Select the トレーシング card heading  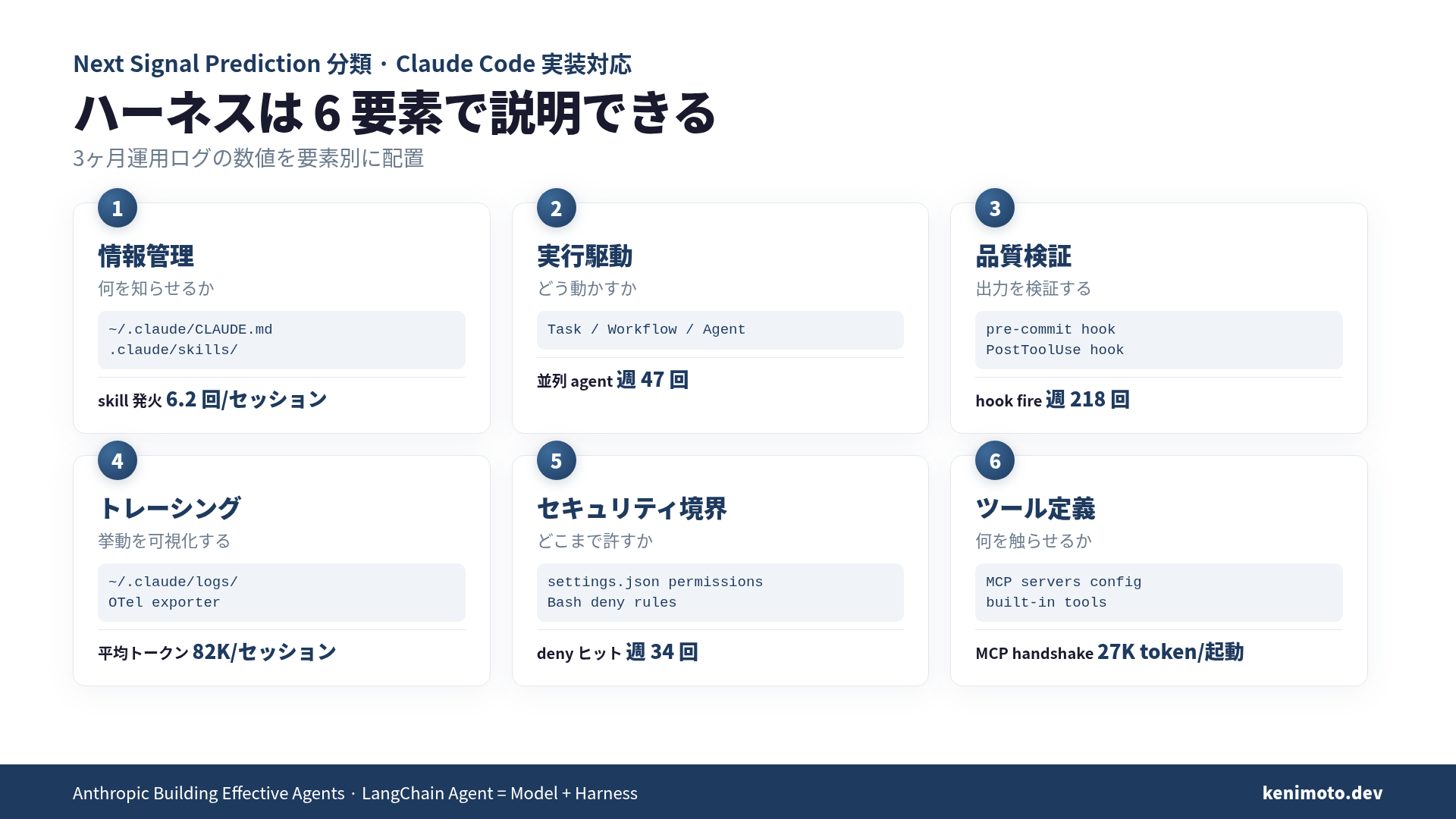170,508
